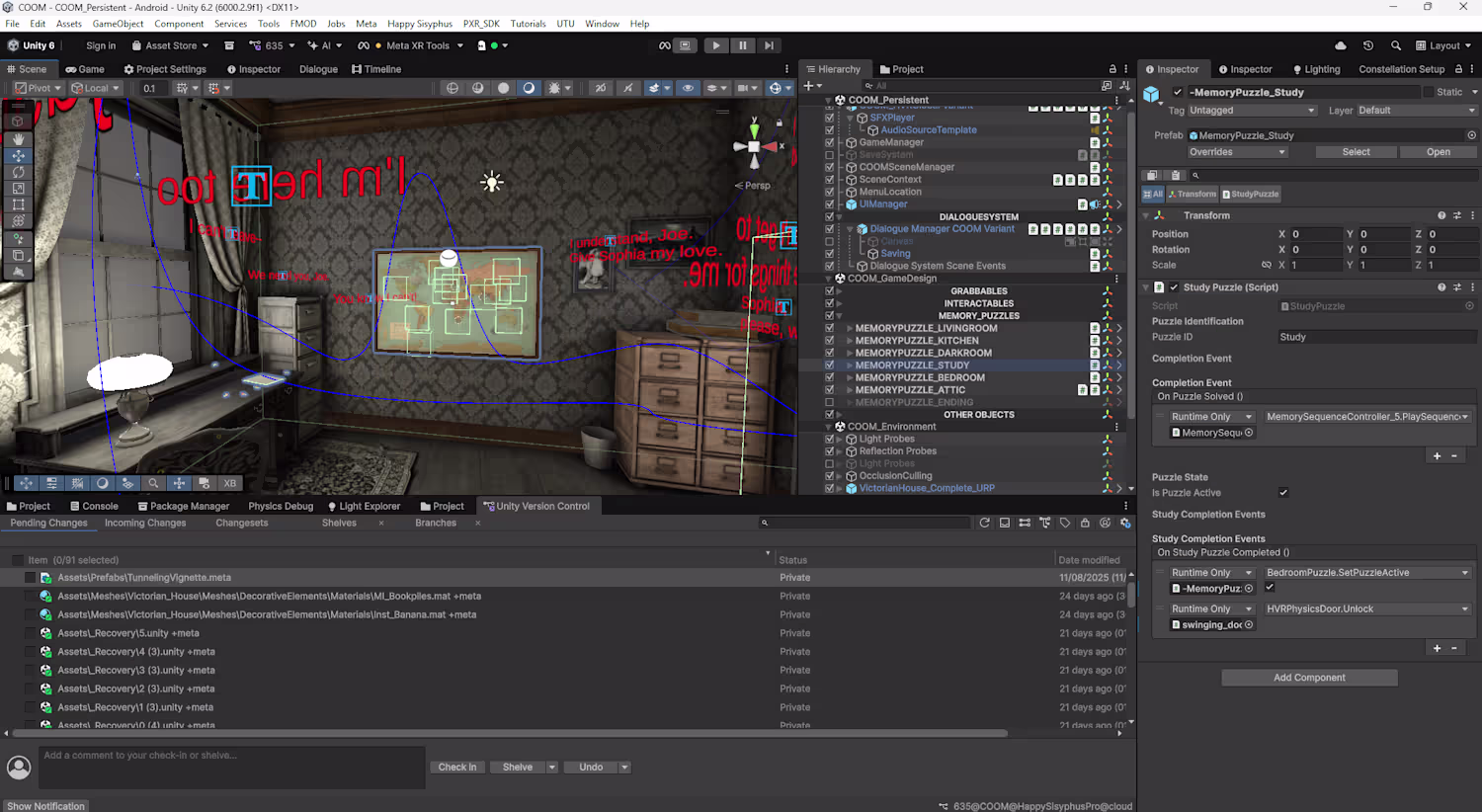Click the Check In button
Viewport: 1482px width, 812px height.
coord(457,768)
